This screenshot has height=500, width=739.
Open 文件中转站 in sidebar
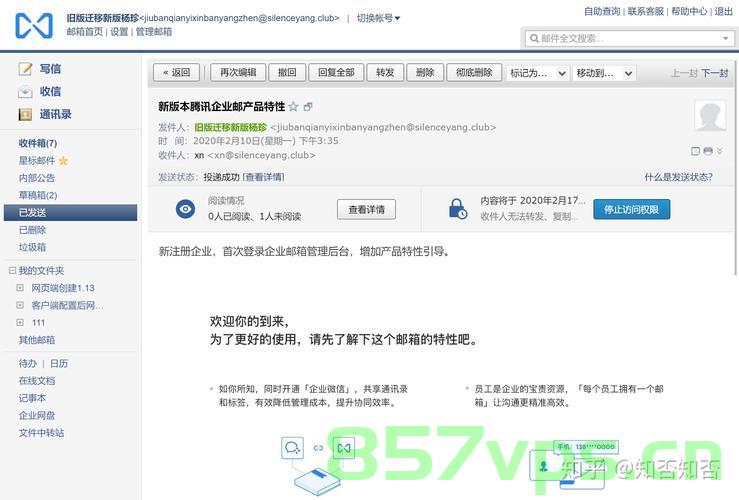[x=41, y=433]
